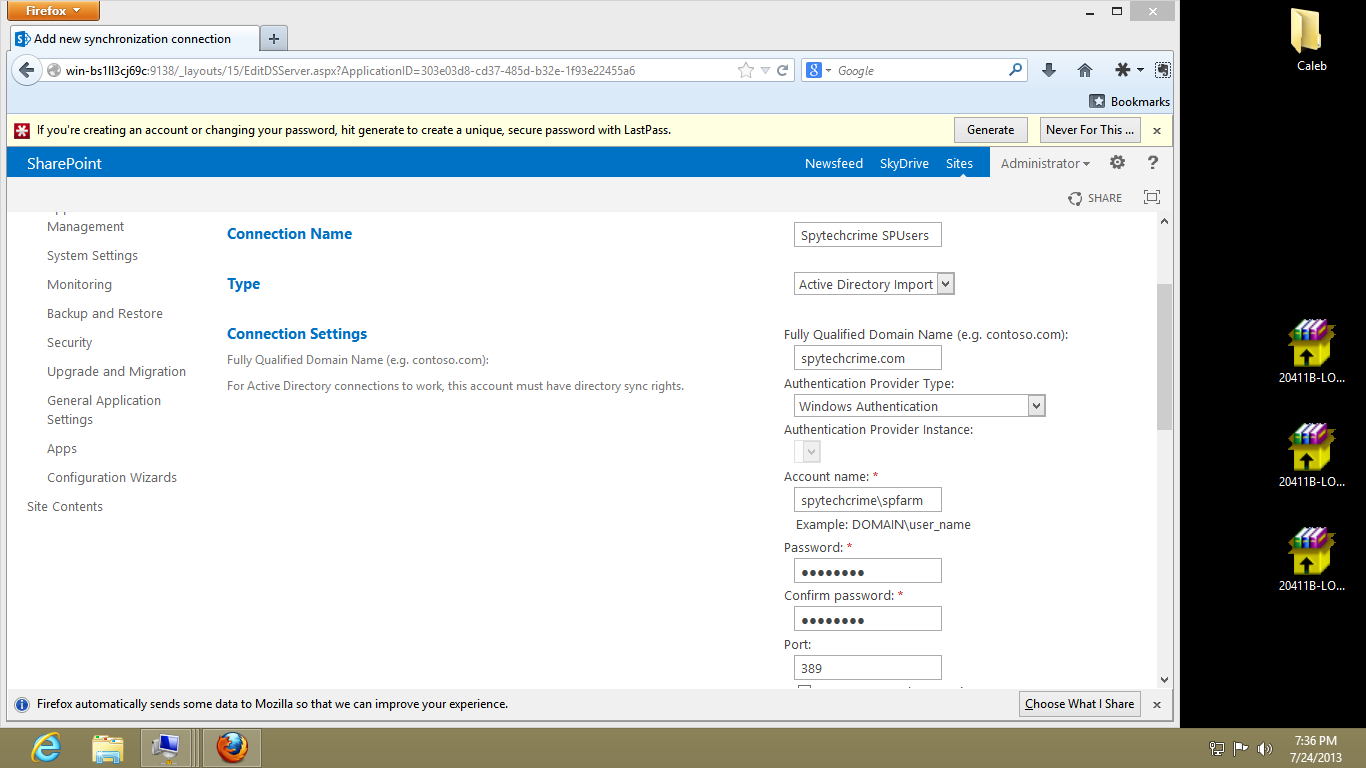Click the Connection Name text field
Screen dimensions: 1366x768
click(867, 235)
